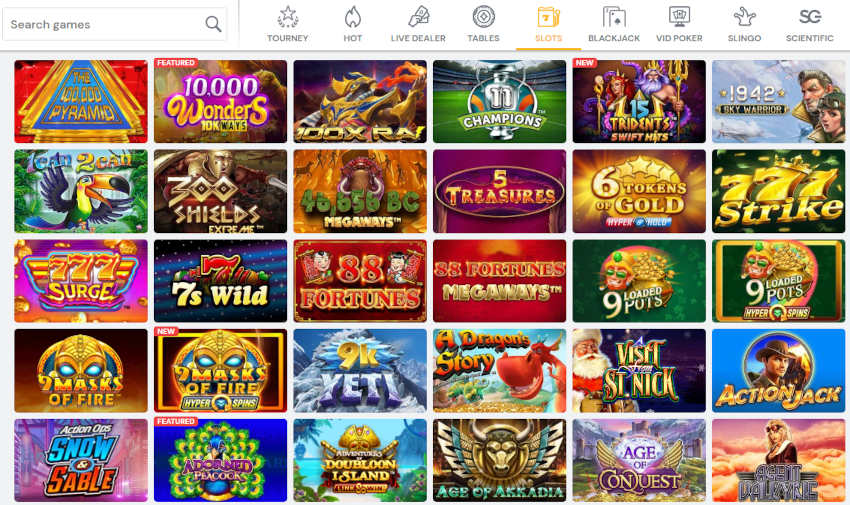Launch the 10,000 Wonders featured game
The width and height of the screenshot is (850, 505).
point(220,101)
